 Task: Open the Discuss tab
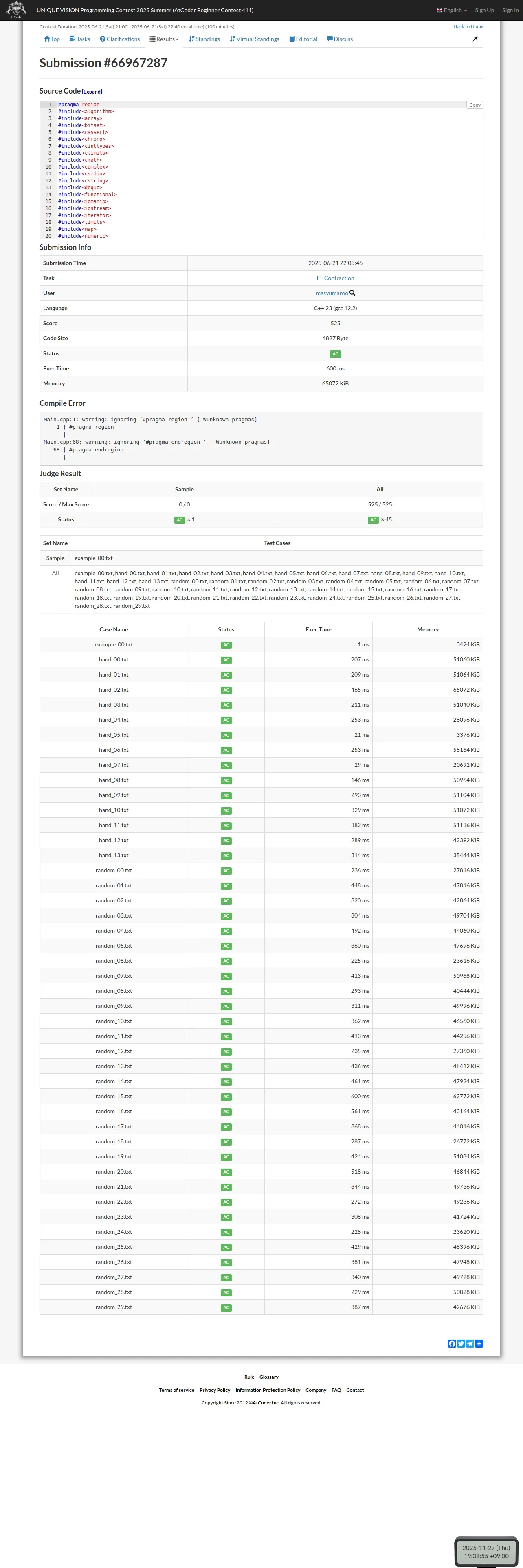point(340,39)
